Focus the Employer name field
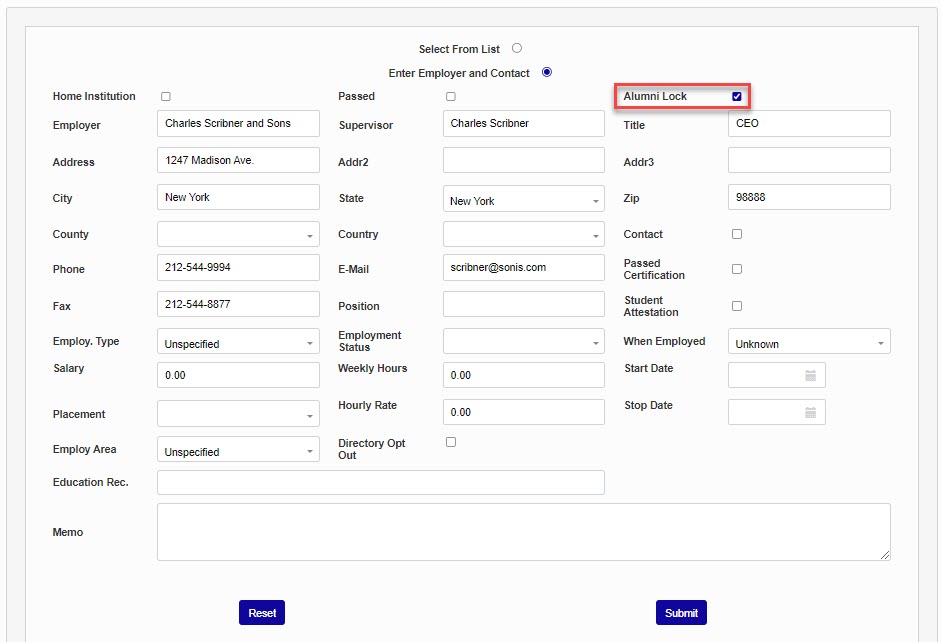Image resolution: width=942 pixels, height=642 pixels. click(x=238, y=124)
